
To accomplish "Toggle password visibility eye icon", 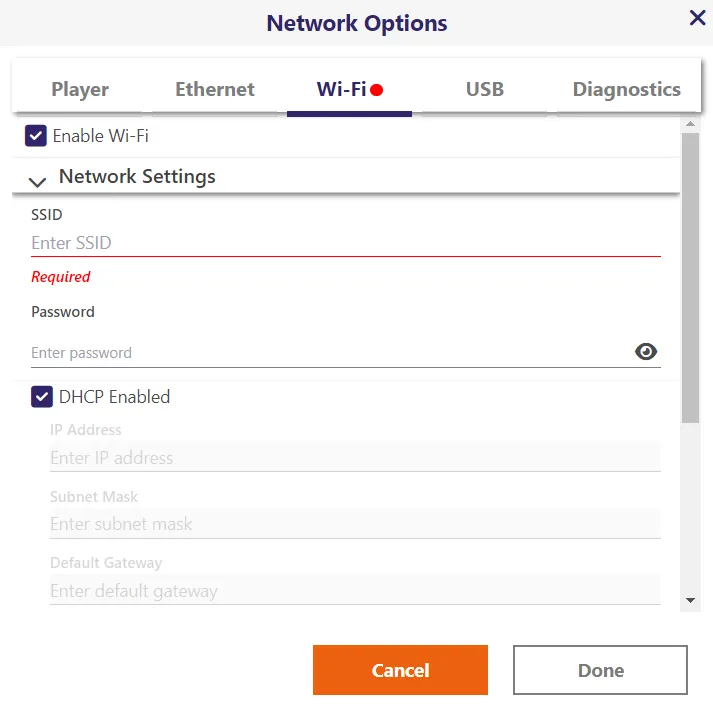I will [x=646, y=351].
